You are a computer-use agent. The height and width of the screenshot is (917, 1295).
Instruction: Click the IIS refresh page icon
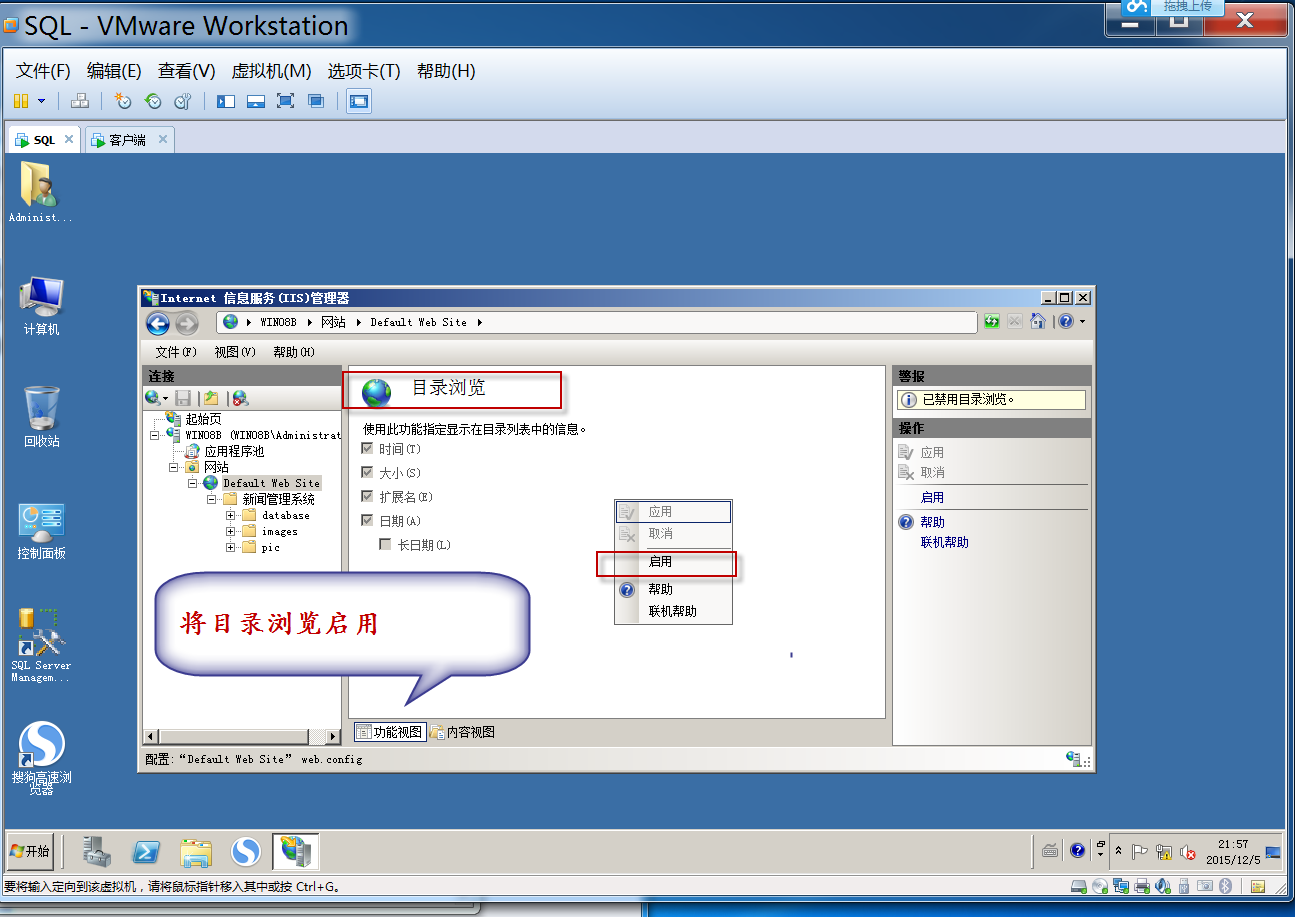(992, 322)
